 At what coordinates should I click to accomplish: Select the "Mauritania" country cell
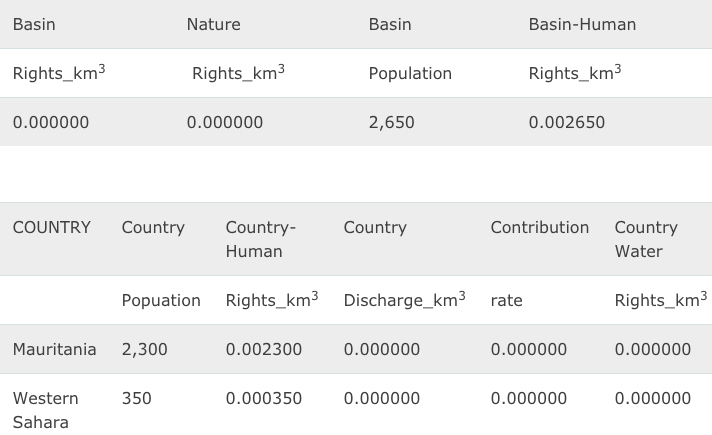coord(54,349)
